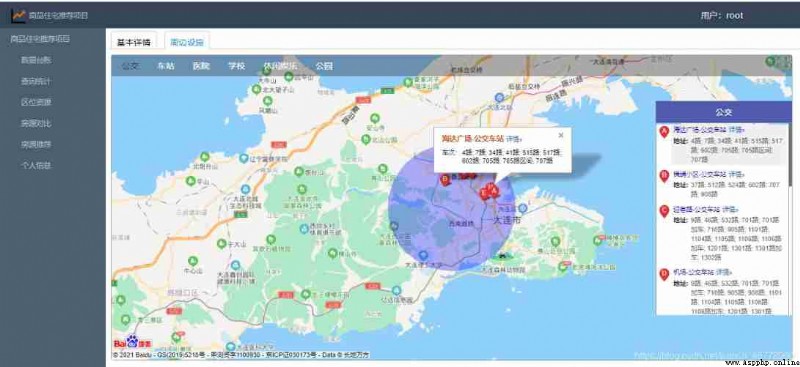Click the results list scrollbar
800x367 pixels.
pos(790,156)
